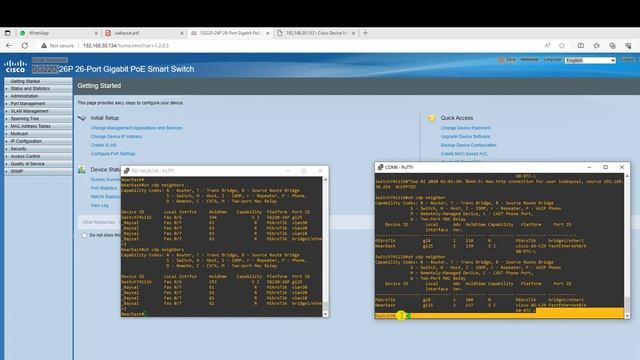Switch to SG220-26P Gigabit PoE tab

click(x=230, y=33)
